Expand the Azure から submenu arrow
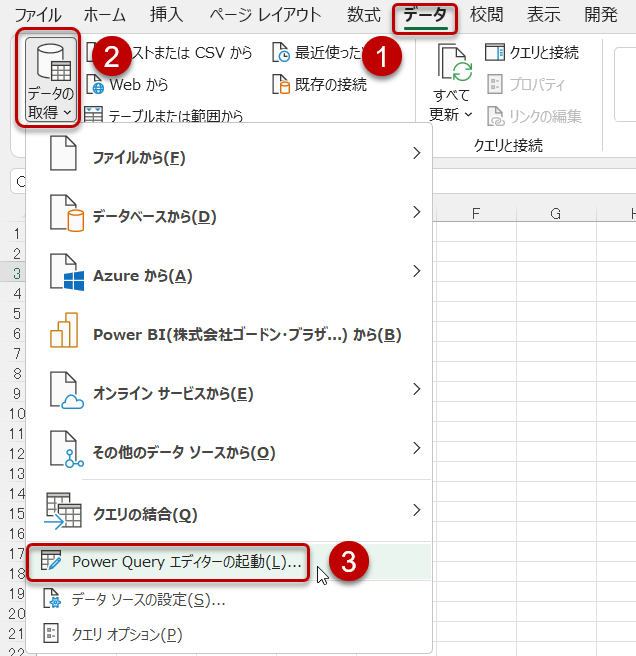This screenshot has width=636, height=656. (416, 271)
